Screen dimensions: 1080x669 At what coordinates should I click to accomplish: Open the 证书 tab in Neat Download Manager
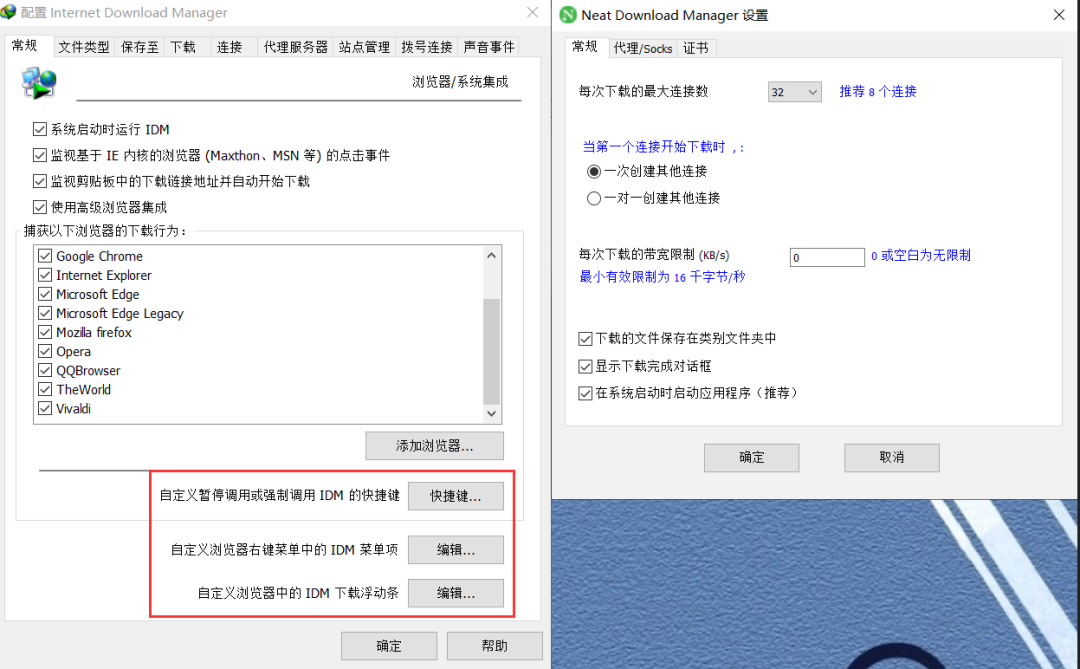[696, 47]
